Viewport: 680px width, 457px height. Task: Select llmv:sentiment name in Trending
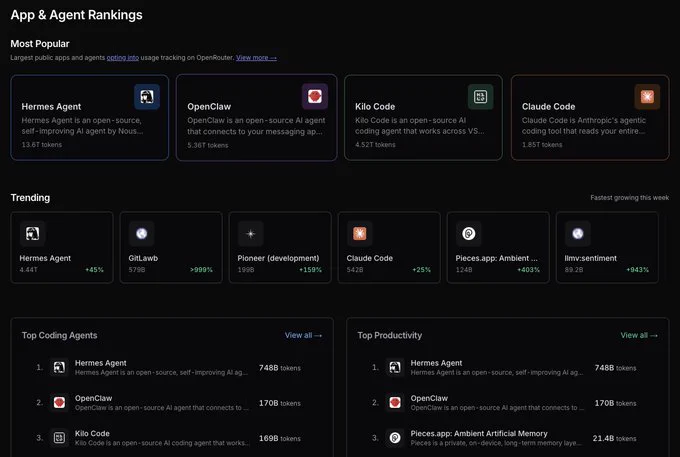[590, 258]
